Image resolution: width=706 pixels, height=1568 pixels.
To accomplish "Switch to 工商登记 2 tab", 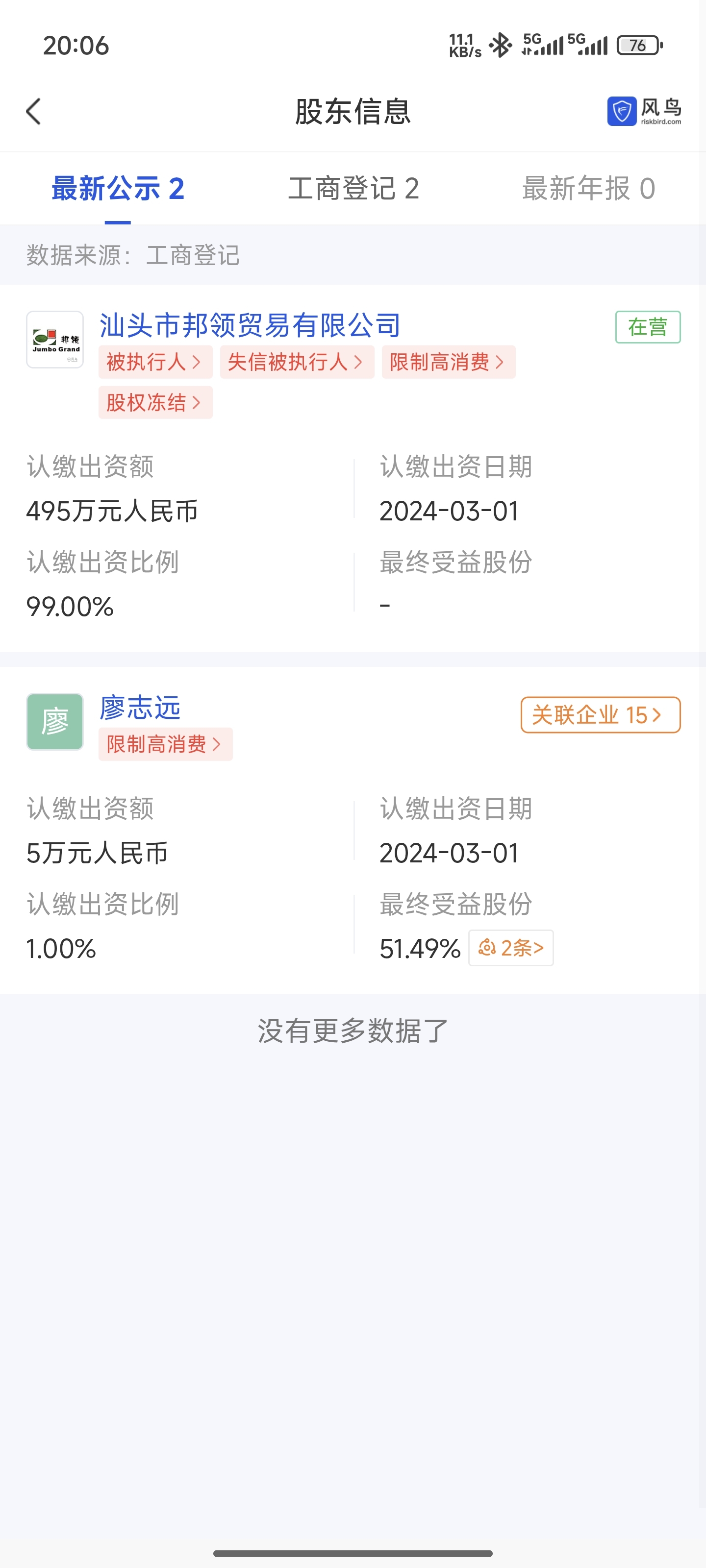I will tap(353, 189).
